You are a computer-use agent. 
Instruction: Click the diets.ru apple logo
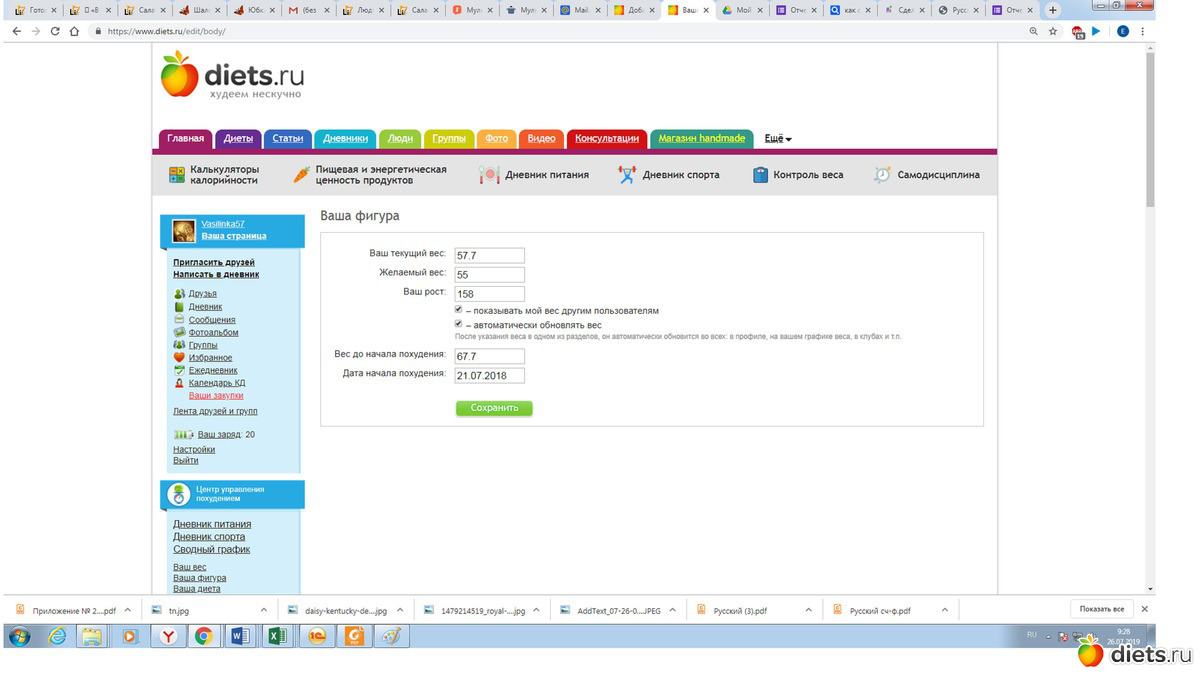(x=180, y=75)
